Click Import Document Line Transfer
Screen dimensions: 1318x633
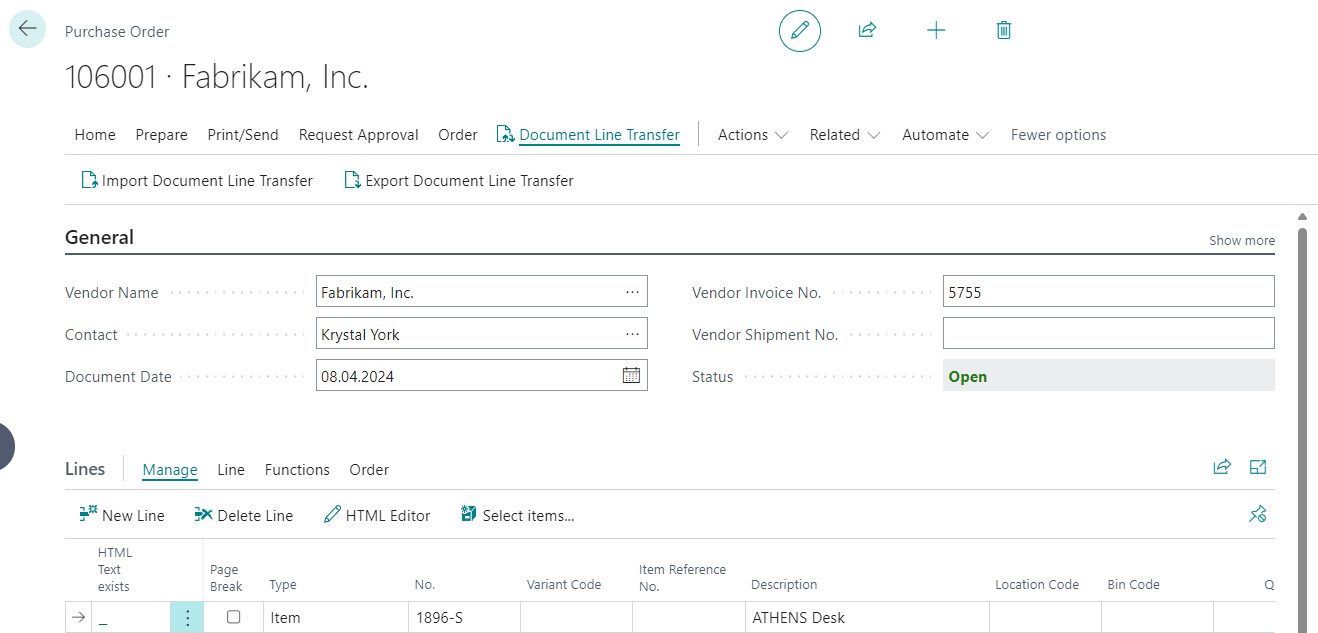[x=197, y=181]
